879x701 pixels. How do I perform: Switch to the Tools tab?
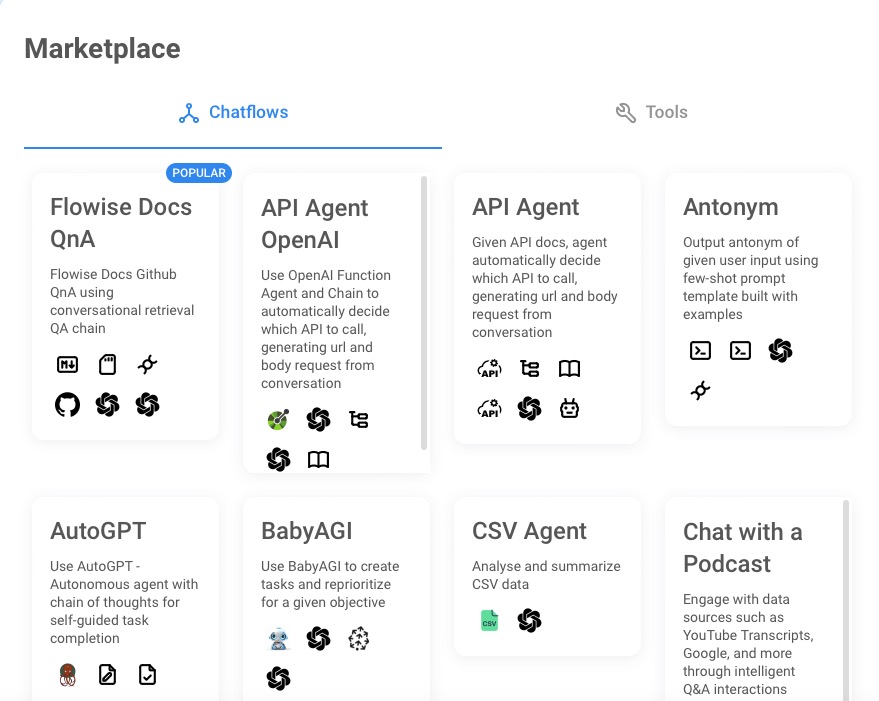point(651,112)
